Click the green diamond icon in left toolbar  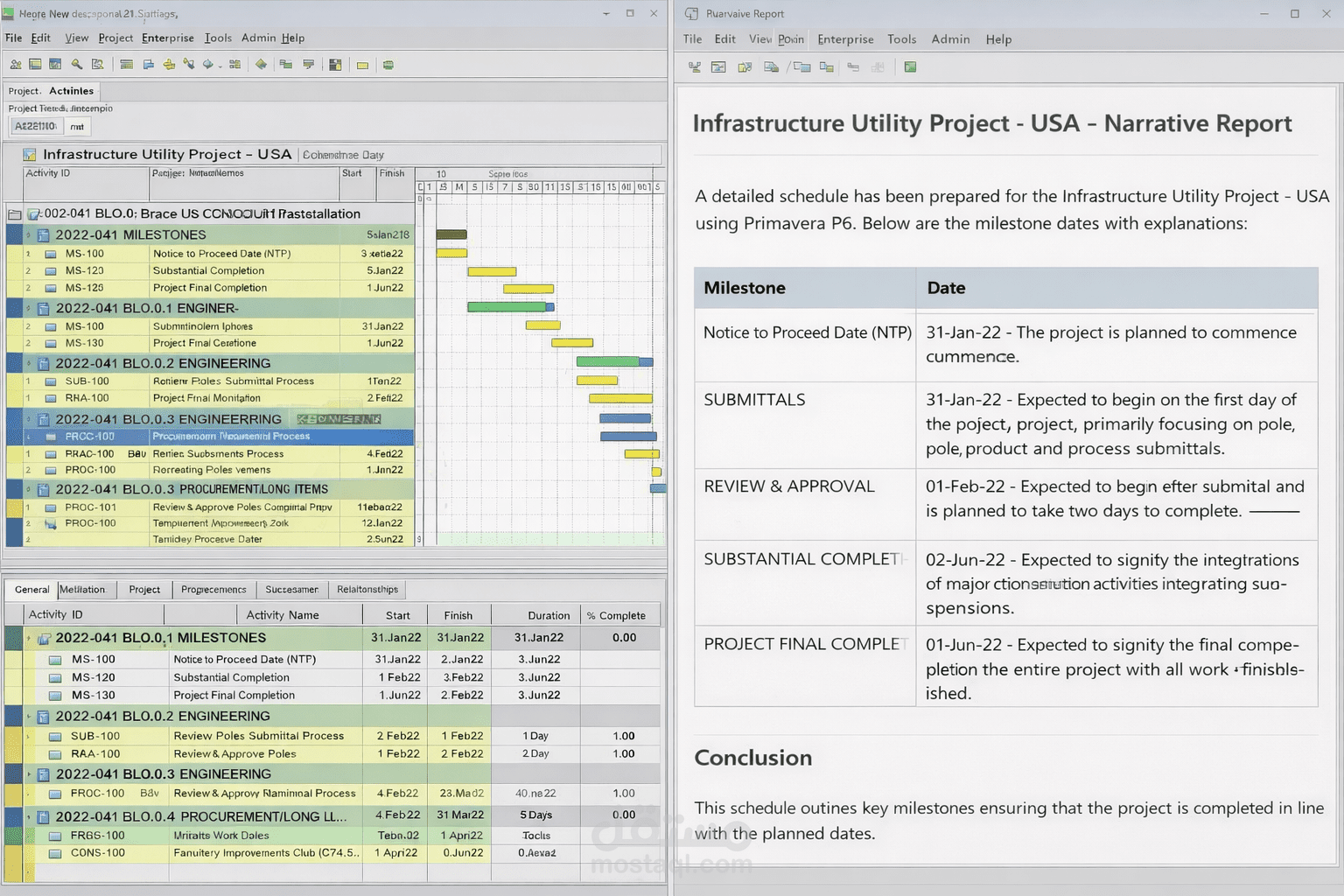click(261, 65)
